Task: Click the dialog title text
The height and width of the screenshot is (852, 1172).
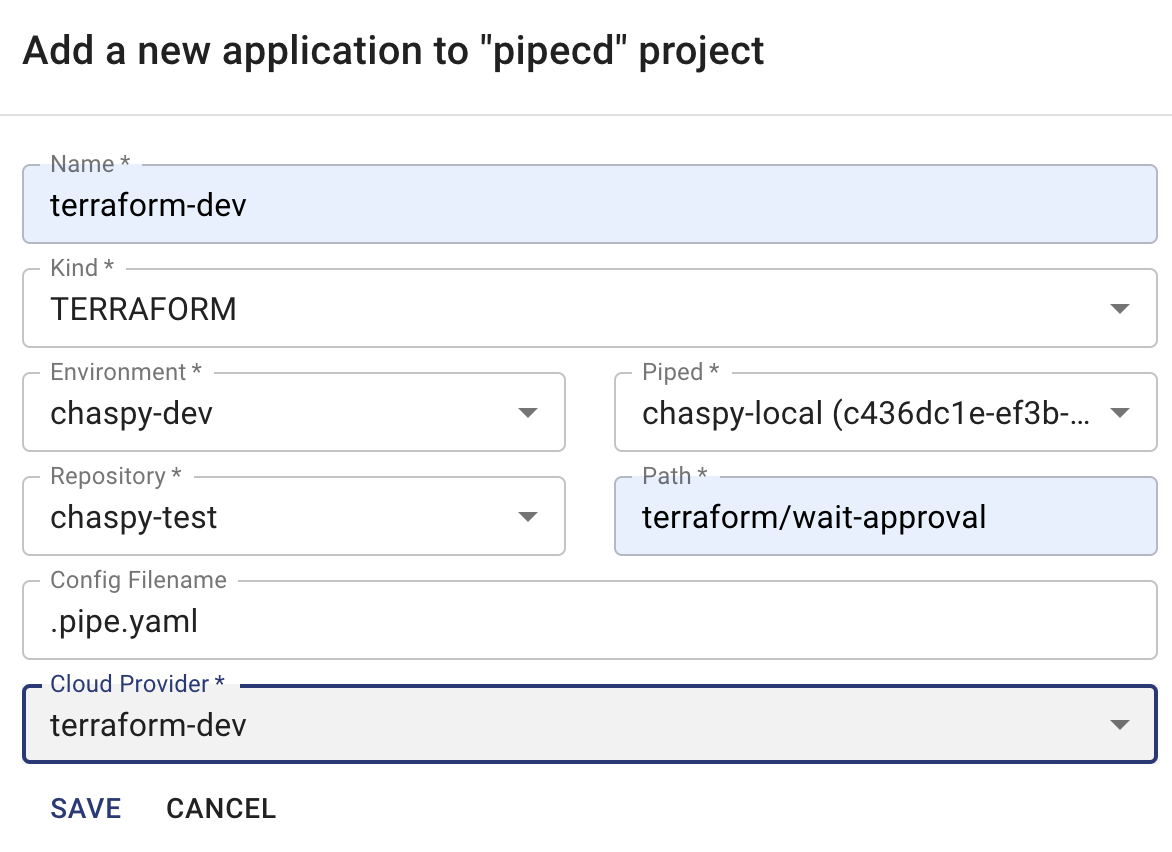Action: tap(394, 50)
